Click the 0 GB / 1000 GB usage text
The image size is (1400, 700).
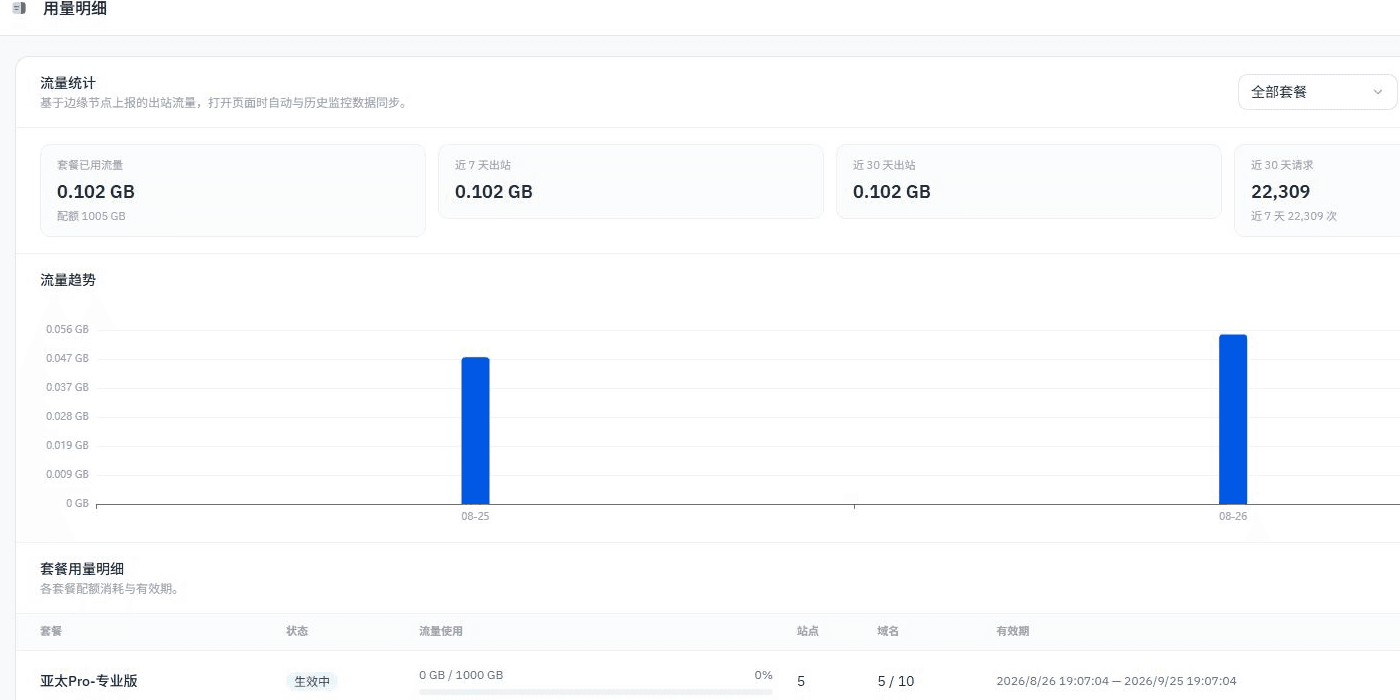click(x=461, y=675)
